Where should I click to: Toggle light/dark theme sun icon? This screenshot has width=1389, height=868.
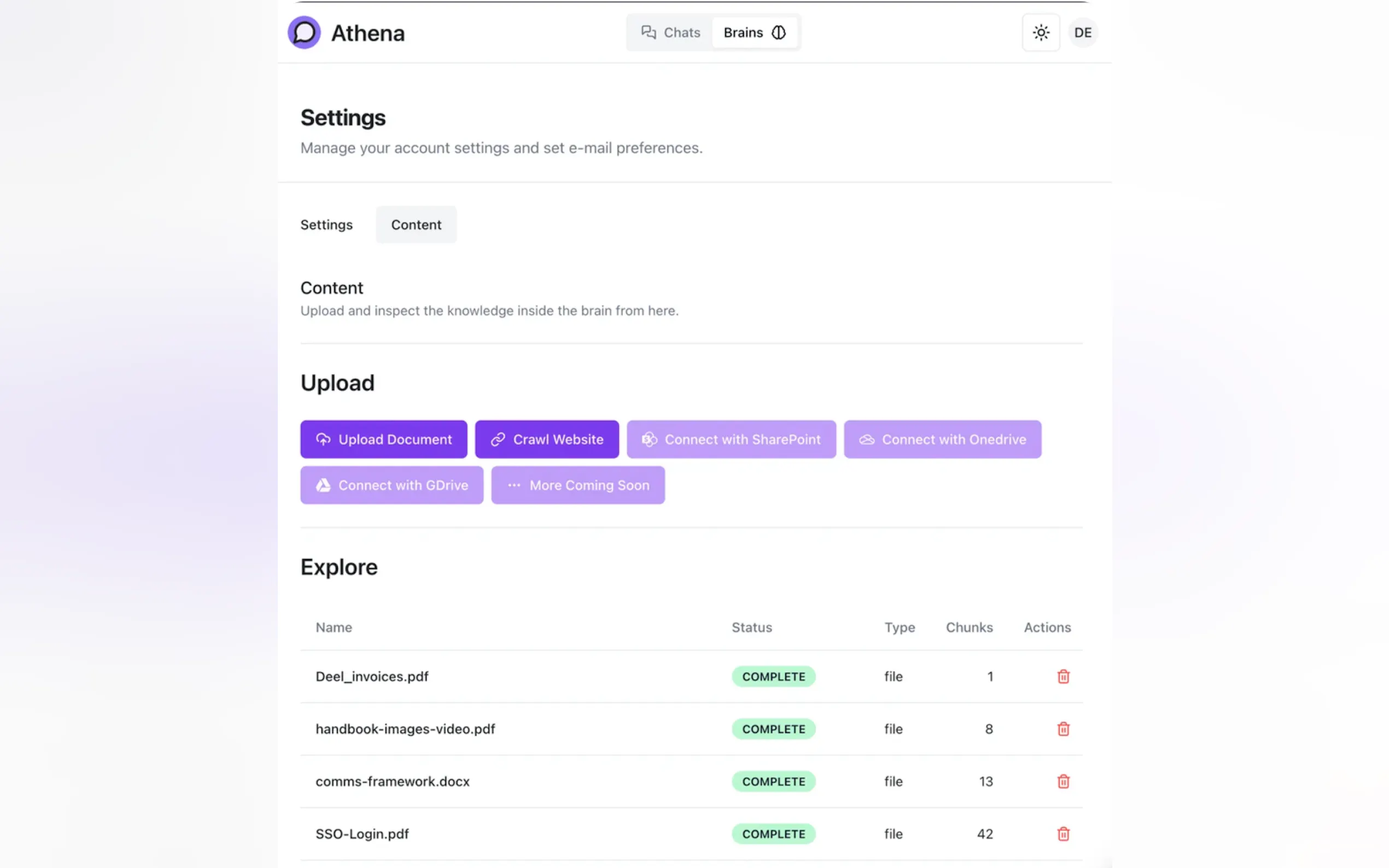(1041, 33)
